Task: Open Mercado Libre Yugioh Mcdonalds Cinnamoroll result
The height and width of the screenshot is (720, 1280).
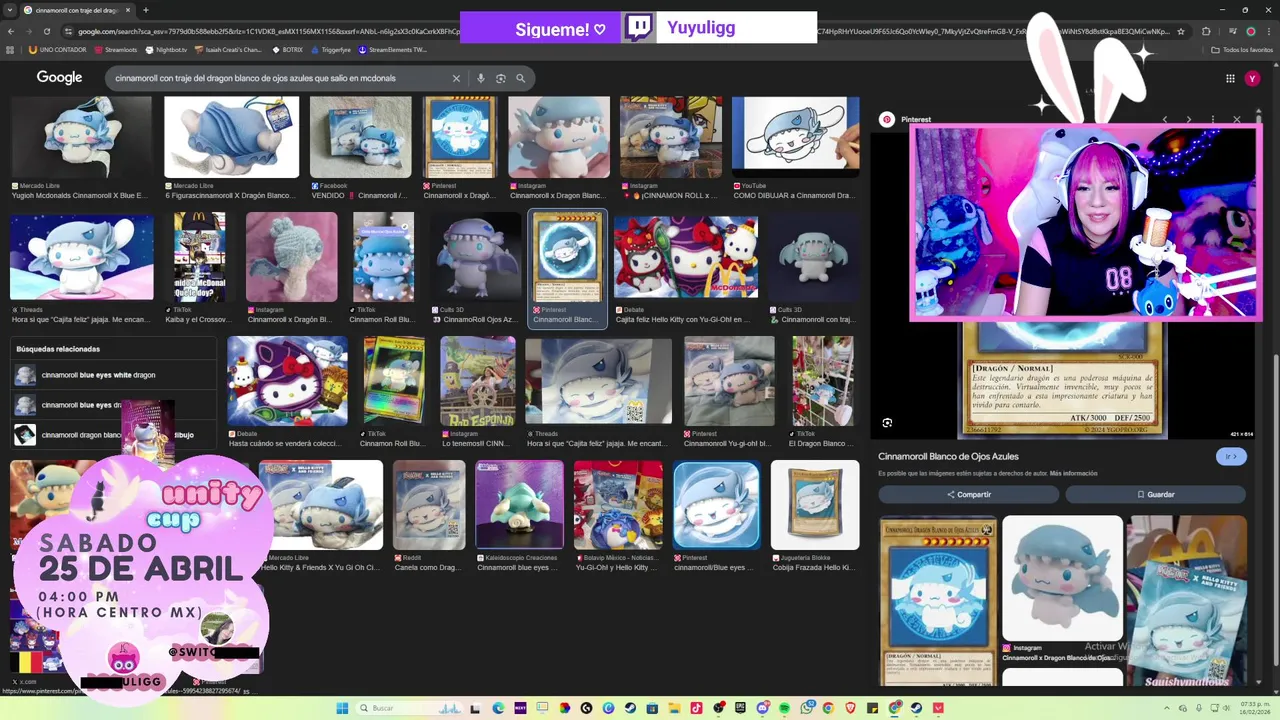Action: (80, 148)
